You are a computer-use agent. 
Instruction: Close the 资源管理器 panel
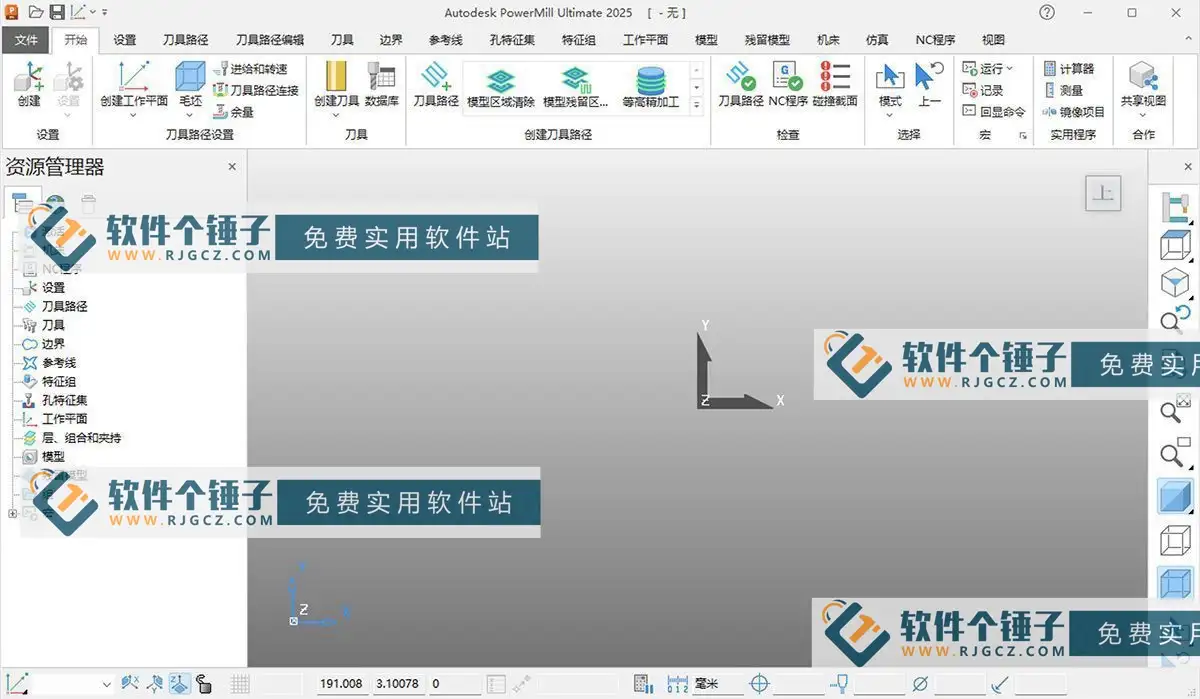click(x=232, y=167)
